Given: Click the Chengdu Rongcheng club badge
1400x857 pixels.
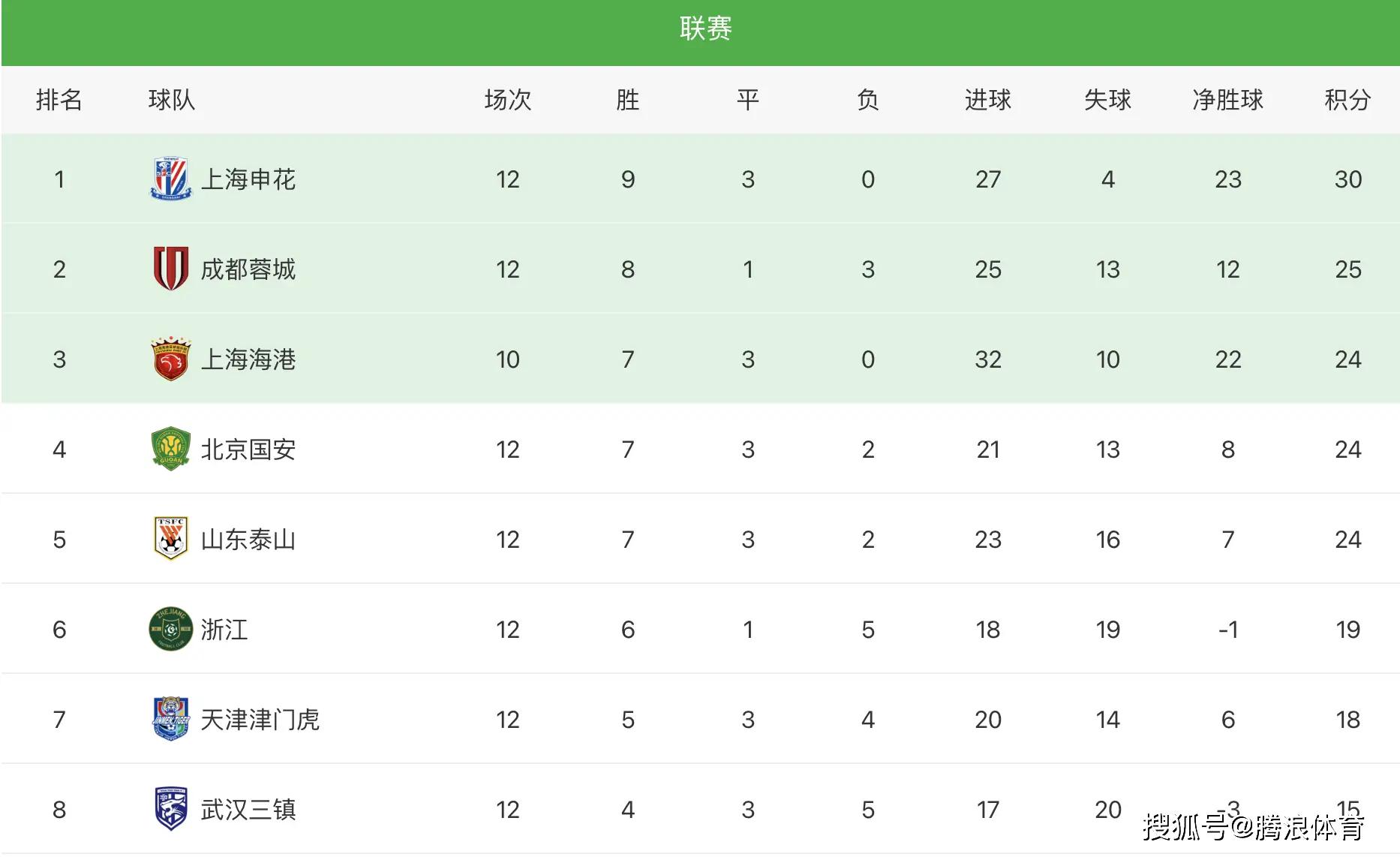Looking at the screenshot, I should click(x=171, y=269).
